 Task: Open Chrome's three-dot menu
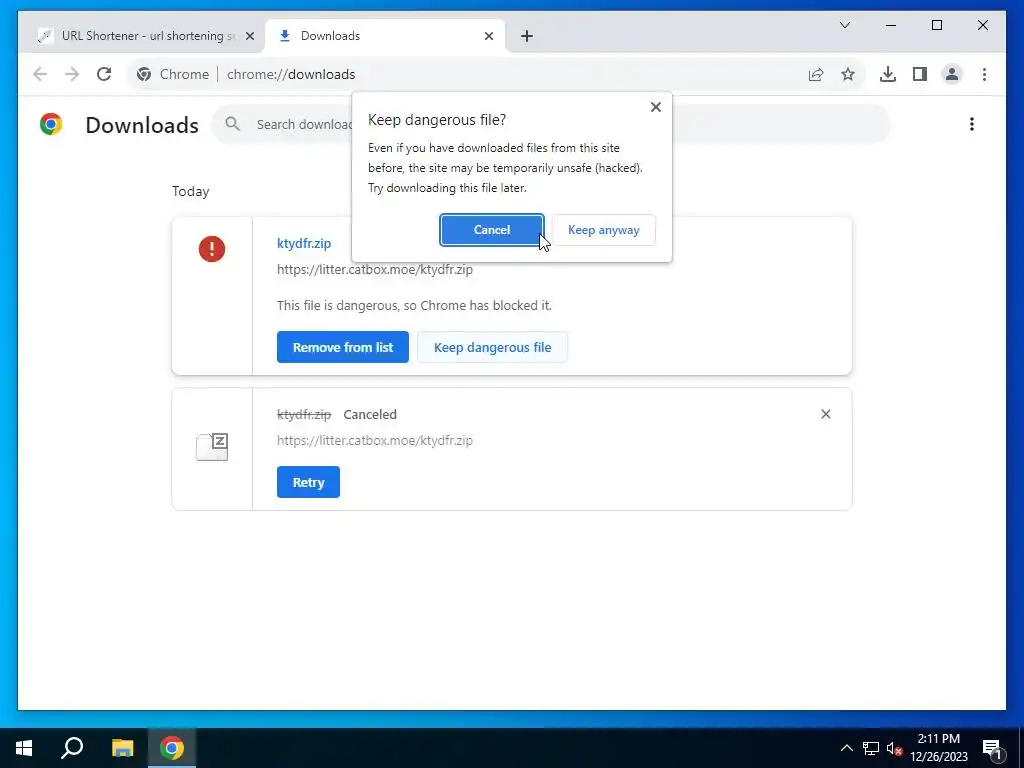click(984, 74)
